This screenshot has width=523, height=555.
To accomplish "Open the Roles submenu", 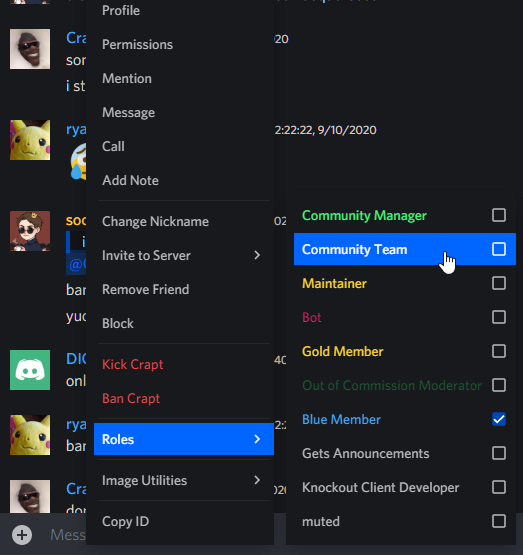I will pos(184,439).
